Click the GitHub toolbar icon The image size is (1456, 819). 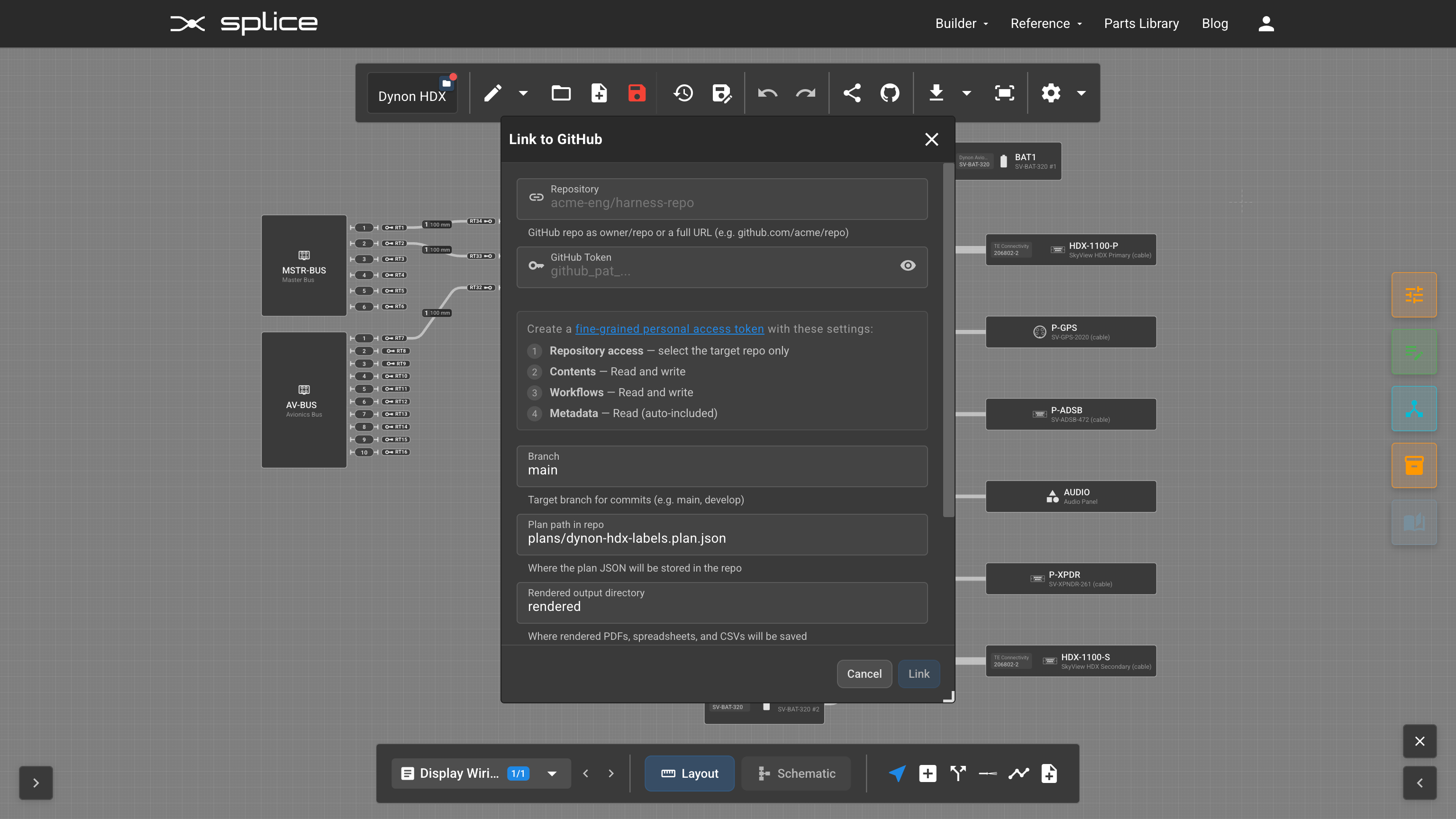[x=890, y=93]
